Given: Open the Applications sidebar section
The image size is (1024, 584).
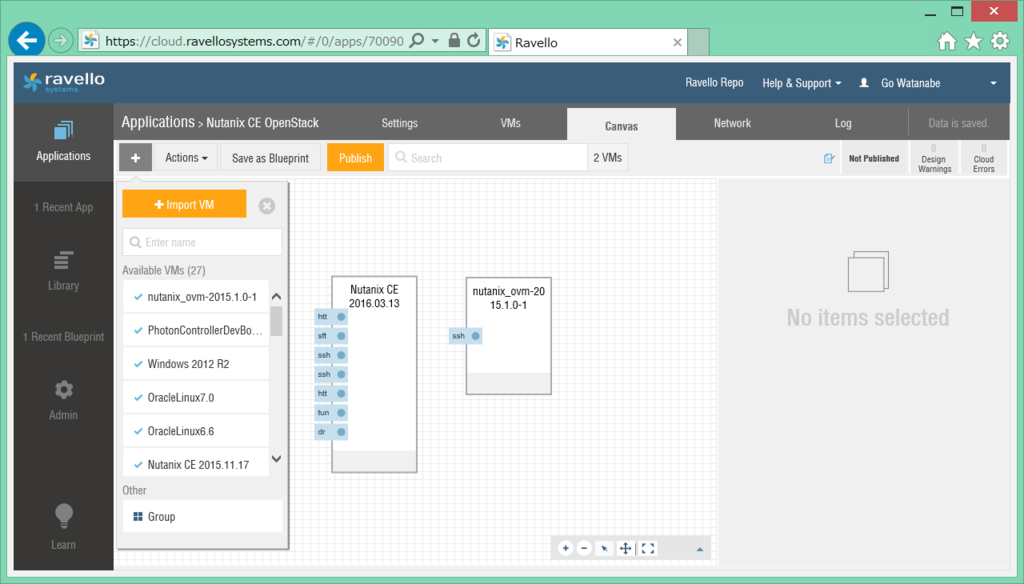Looking at the screenshot, I should point(63,142).
